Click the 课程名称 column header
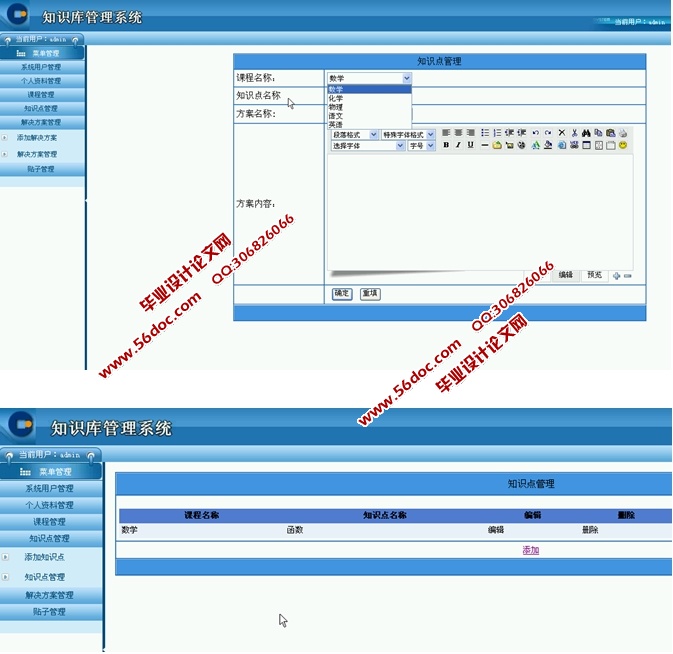The image size is (673, 654). point(201,515)
